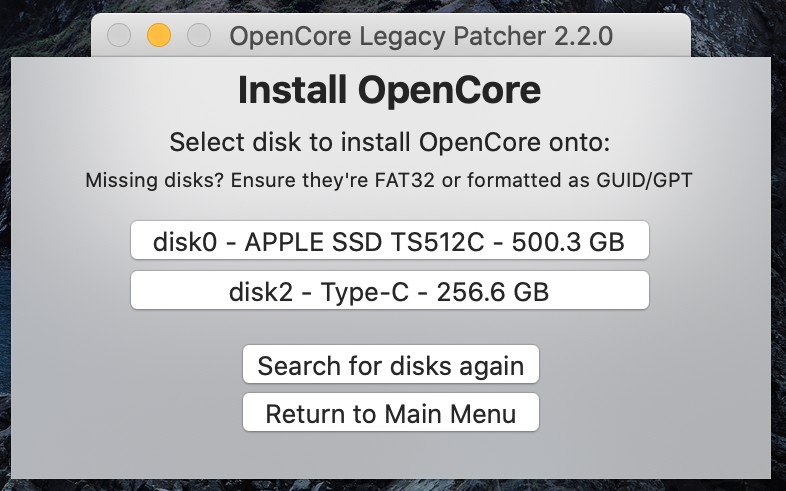Select disk0 APPLE SSD TS512C
Screen dimensions: 786x491
[x=389, y=240]
